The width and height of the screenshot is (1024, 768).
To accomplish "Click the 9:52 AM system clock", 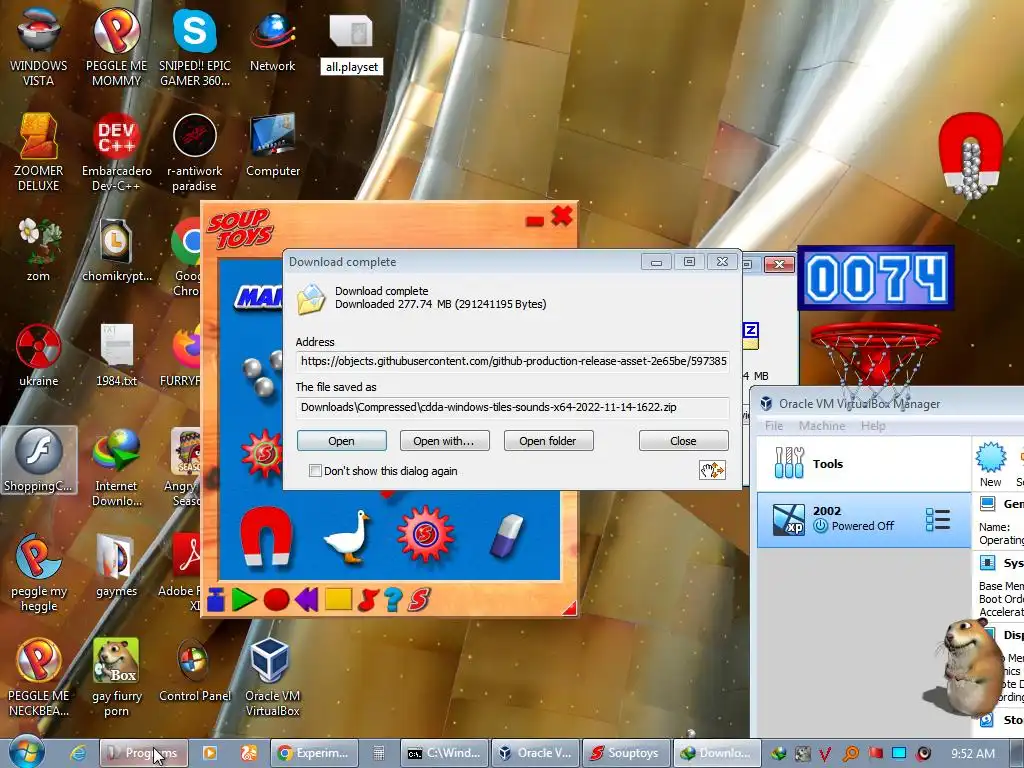I will point(973,754).
